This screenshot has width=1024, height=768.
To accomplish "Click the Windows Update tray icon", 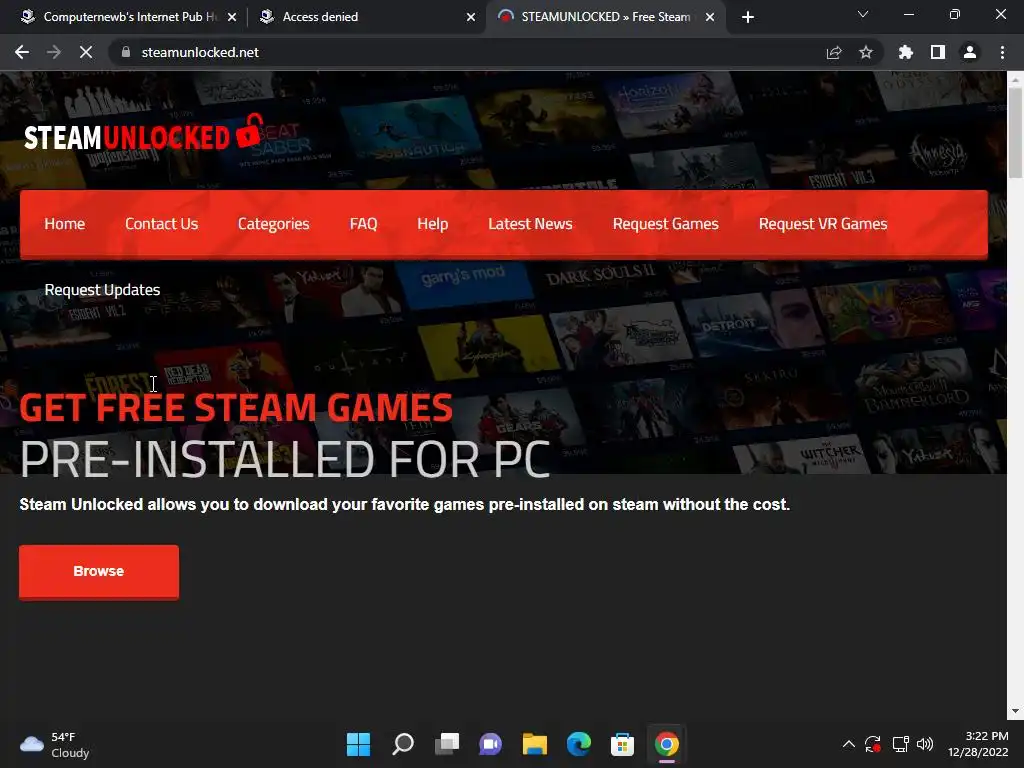I will 873,744.
